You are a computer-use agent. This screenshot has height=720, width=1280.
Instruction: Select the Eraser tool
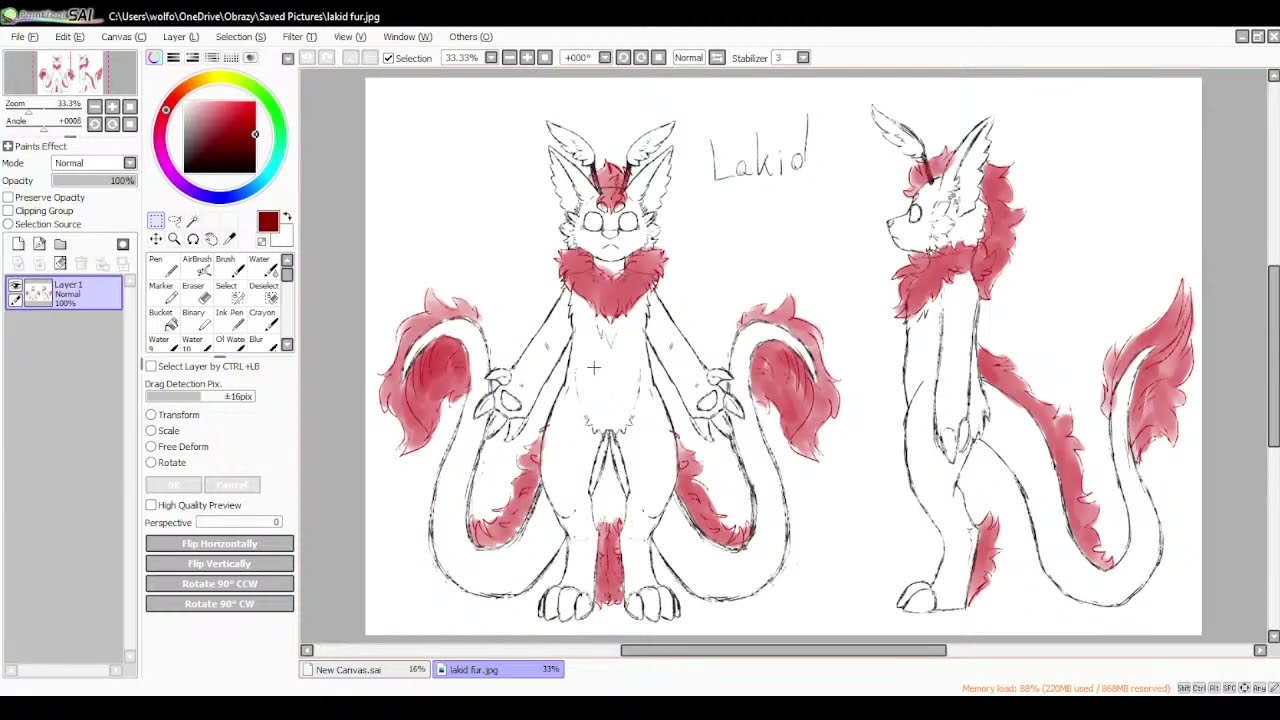pyautogui.click(x=196, y=292)
